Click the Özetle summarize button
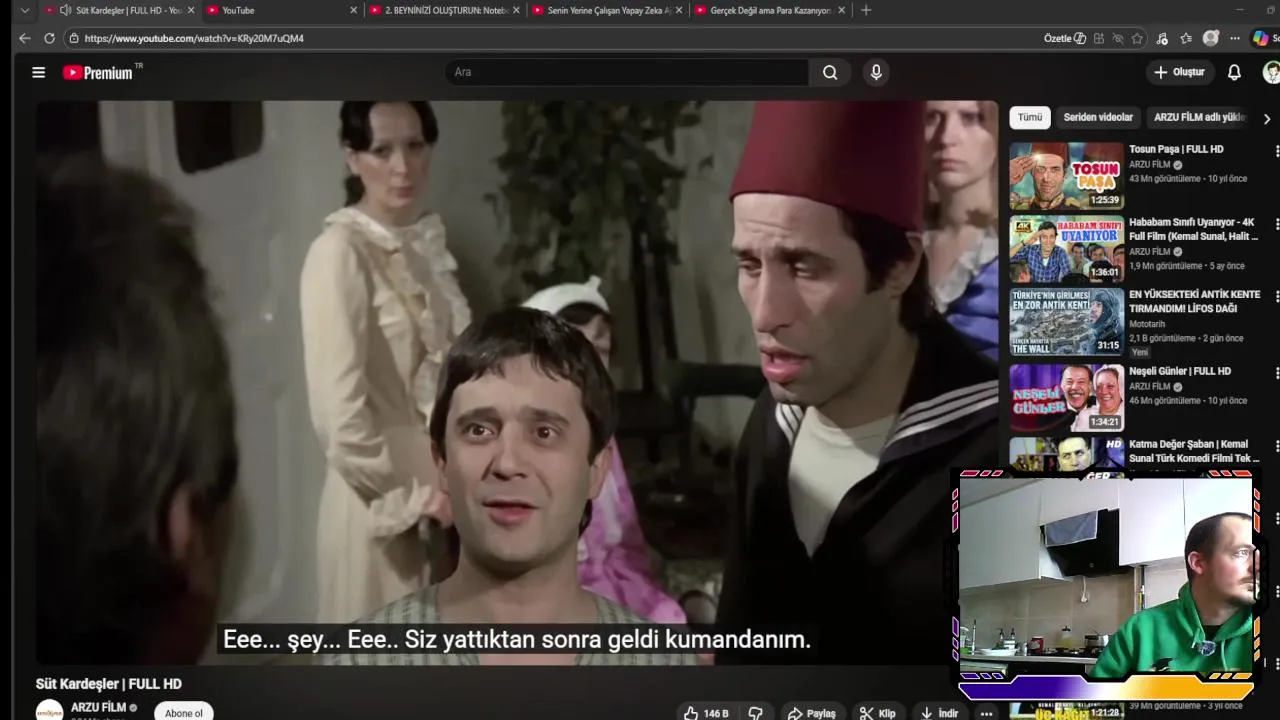Viewport: 1280px width, 720px height. click(1065, 38)
